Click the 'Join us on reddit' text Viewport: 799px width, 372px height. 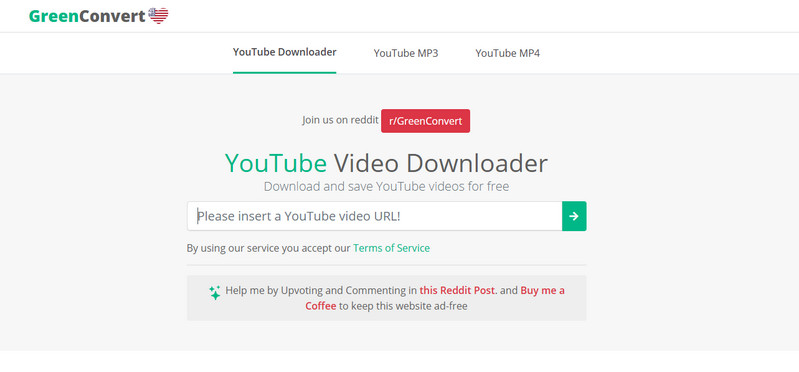click(340, 120)
